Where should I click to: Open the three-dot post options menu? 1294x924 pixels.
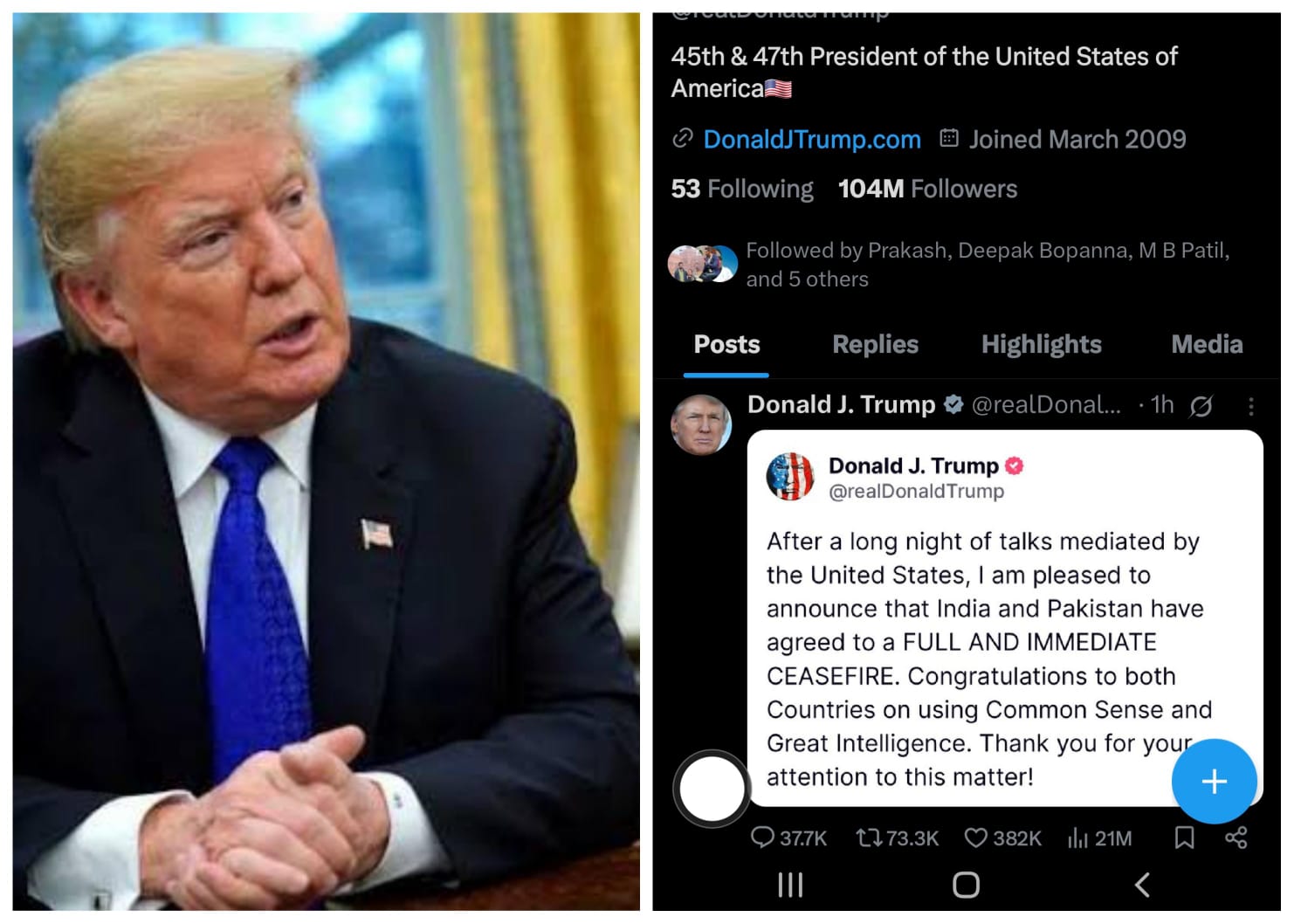click(1251, 406)
